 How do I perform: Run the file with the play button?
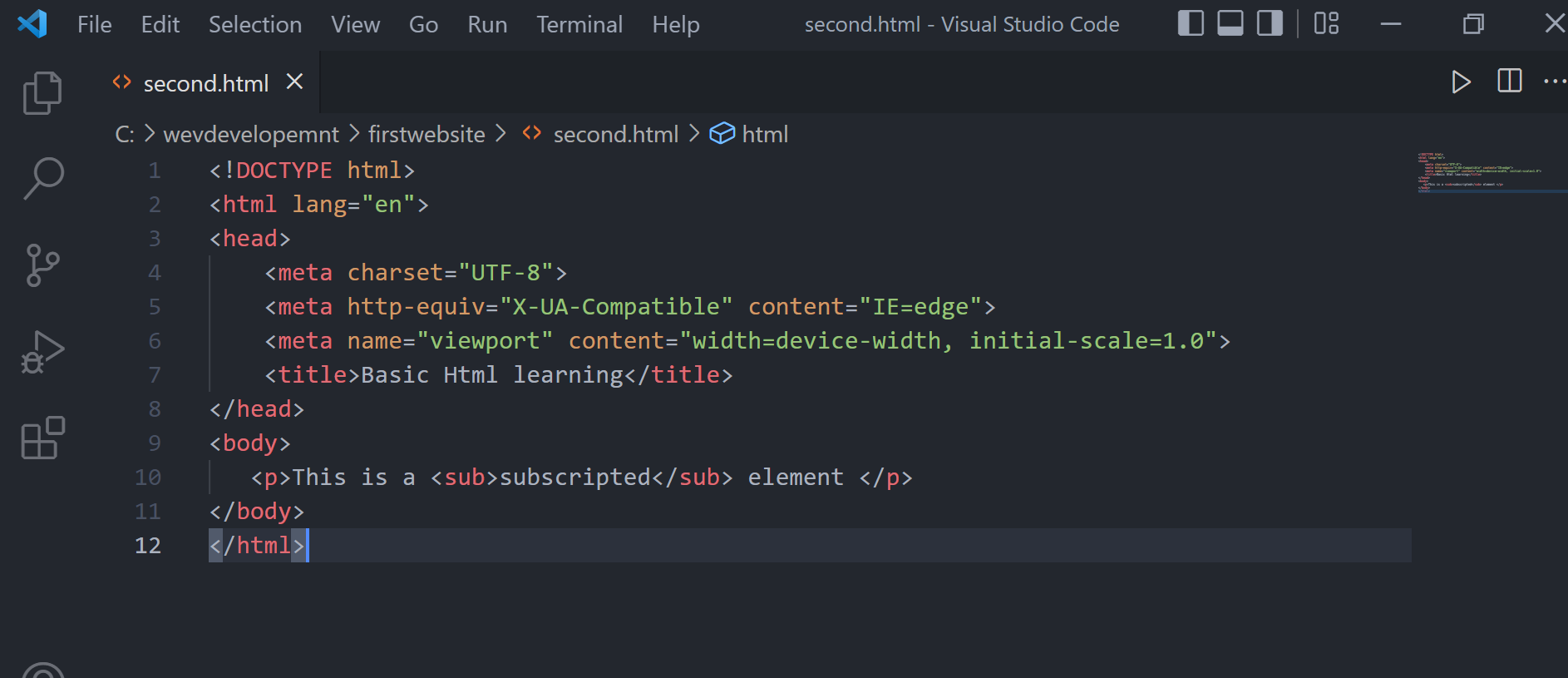tap(1461, 82)
